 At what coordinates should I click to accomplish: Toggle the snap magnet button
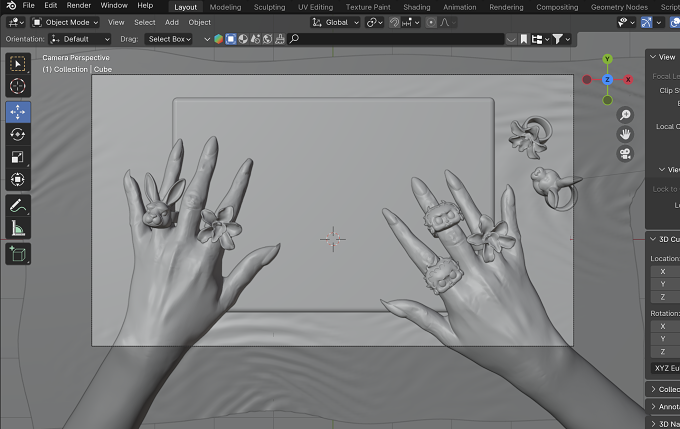click(394, 23)
